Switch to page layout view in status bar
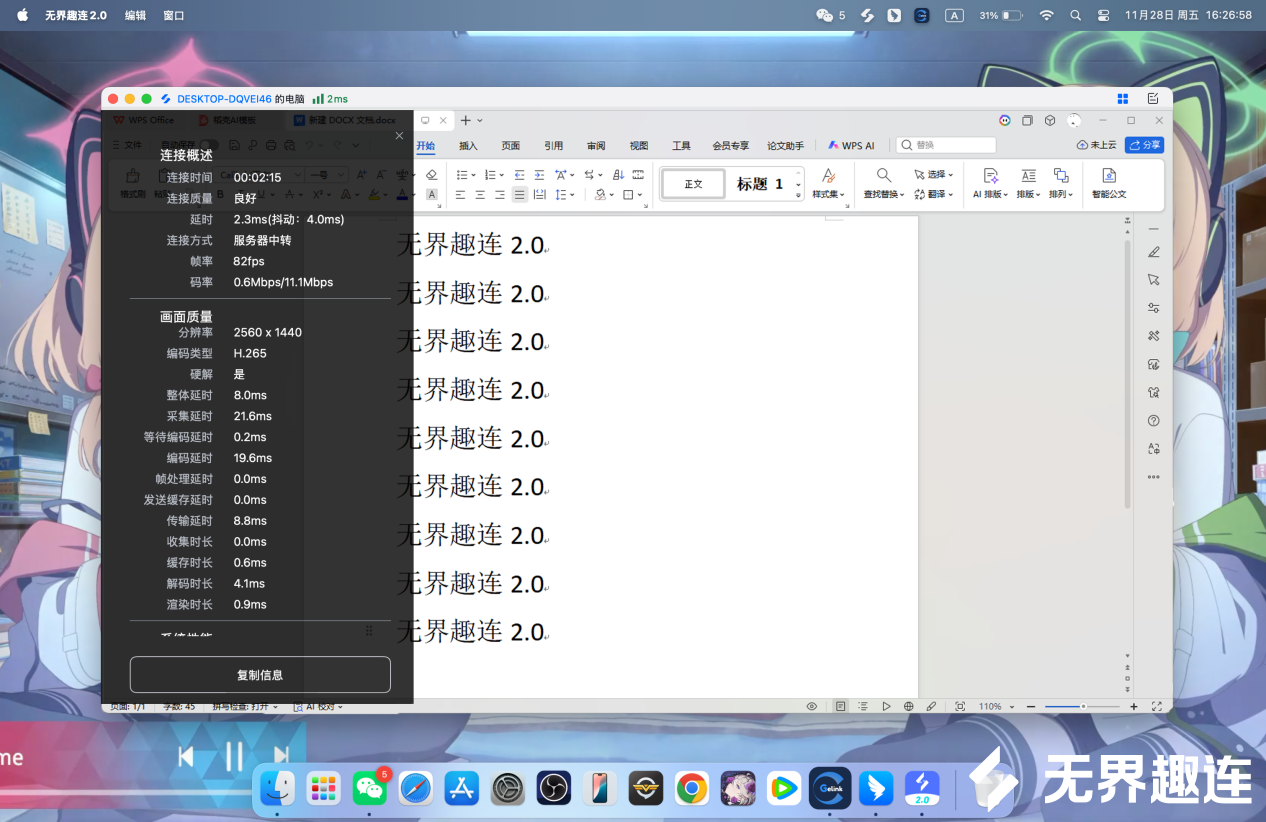 [840, 706]
